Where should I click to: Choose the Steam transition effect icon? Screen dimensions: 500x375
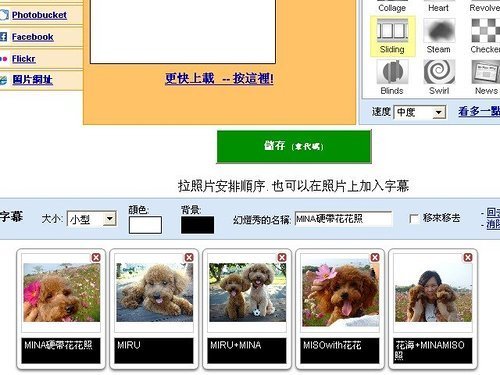[439, 30]
